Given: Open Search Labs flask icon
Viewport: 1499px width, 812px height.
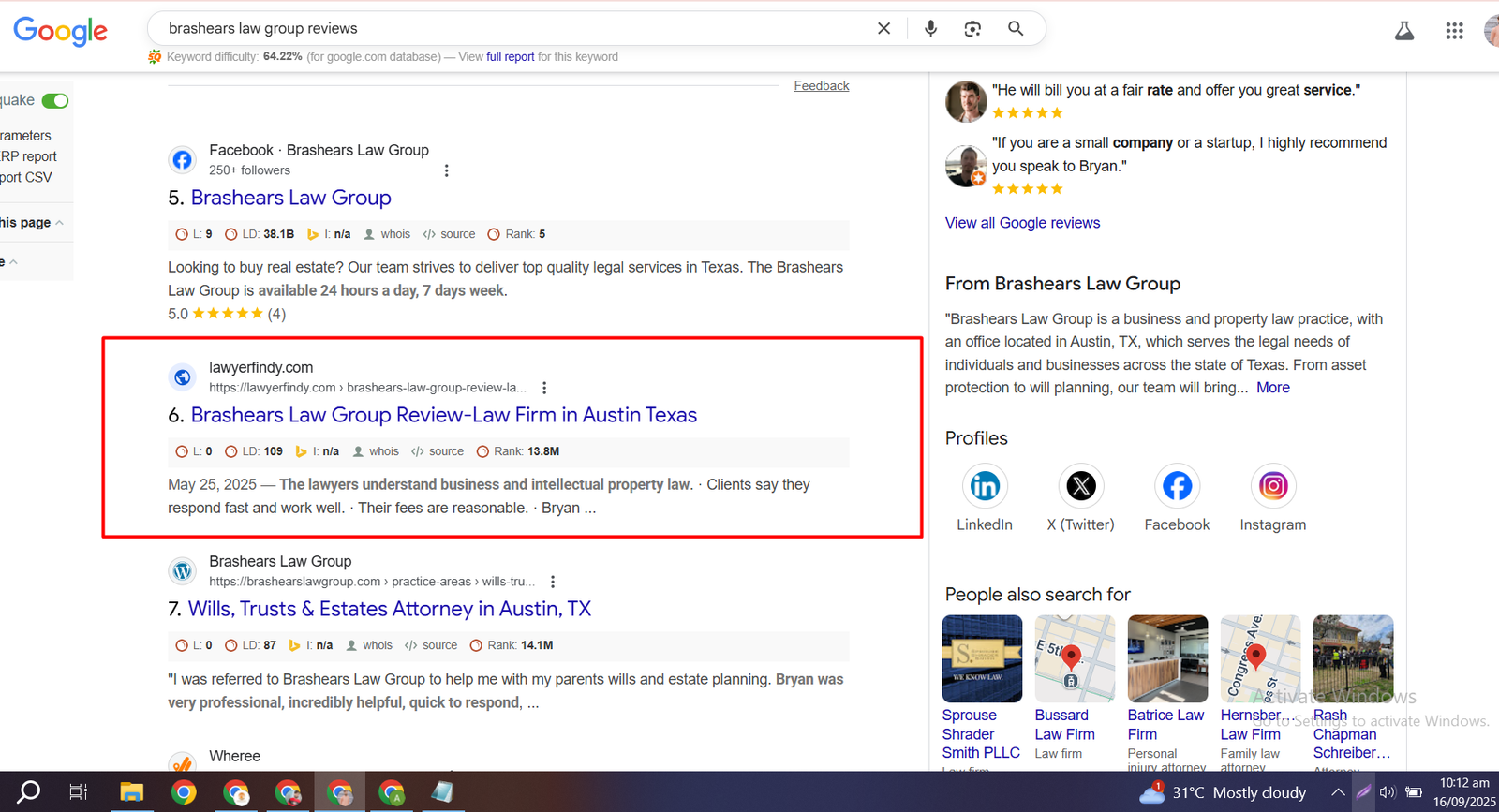Looking at the screenshot, I should coord(1404,31).
